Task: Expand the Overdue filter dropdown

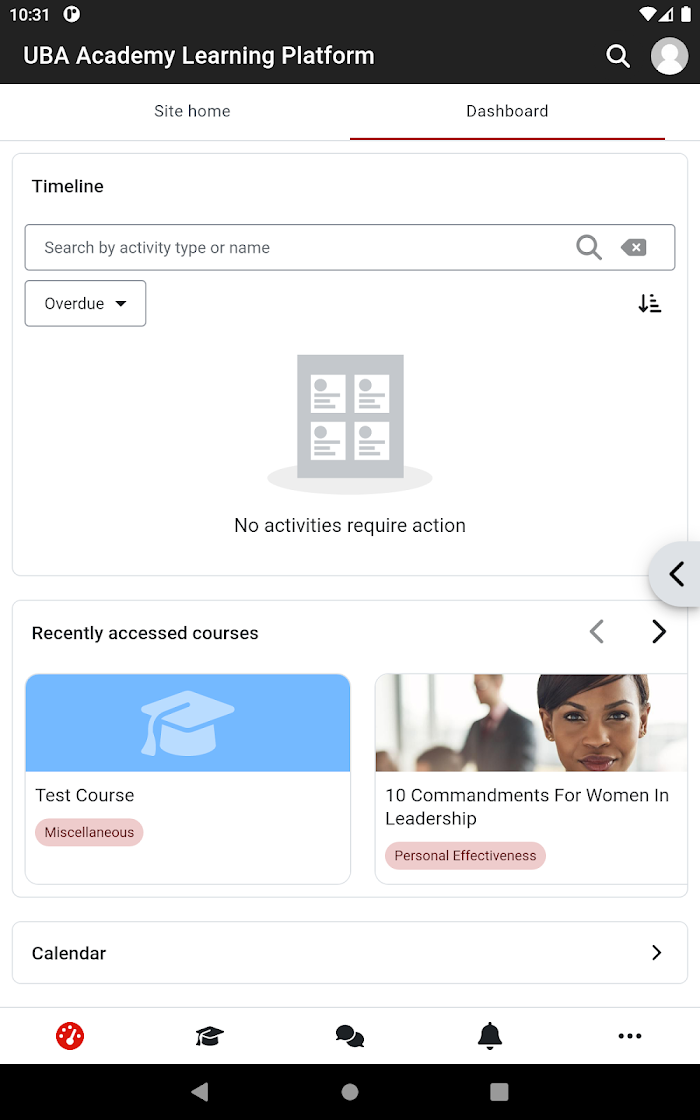Action: coord(86,304)
